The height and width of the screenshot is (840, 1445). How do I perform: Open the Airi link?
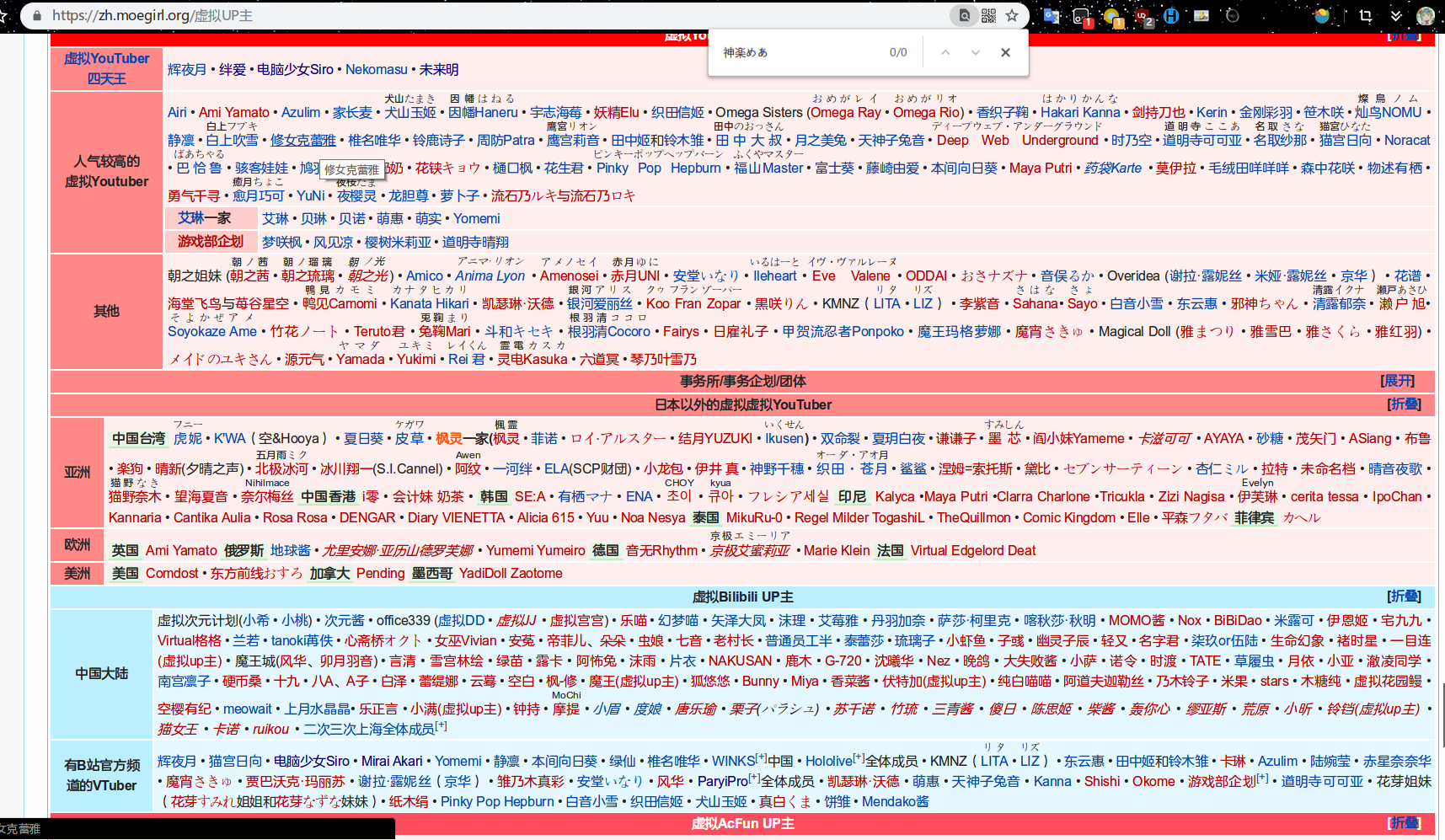(177, 112)
